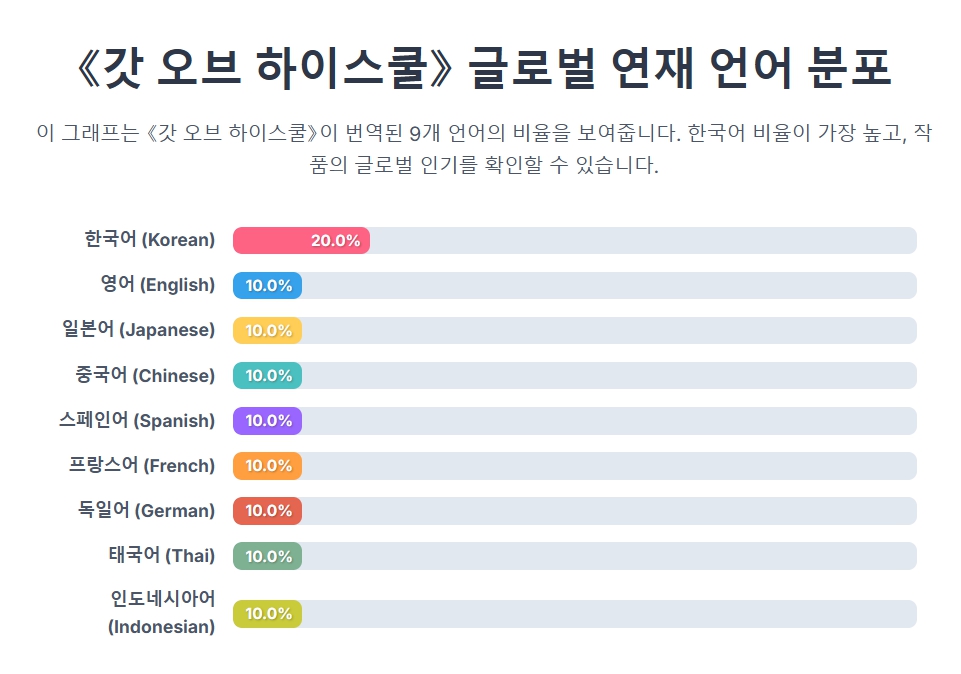
Task: Select the 한국어 (Korean) label
Action: 150,240
